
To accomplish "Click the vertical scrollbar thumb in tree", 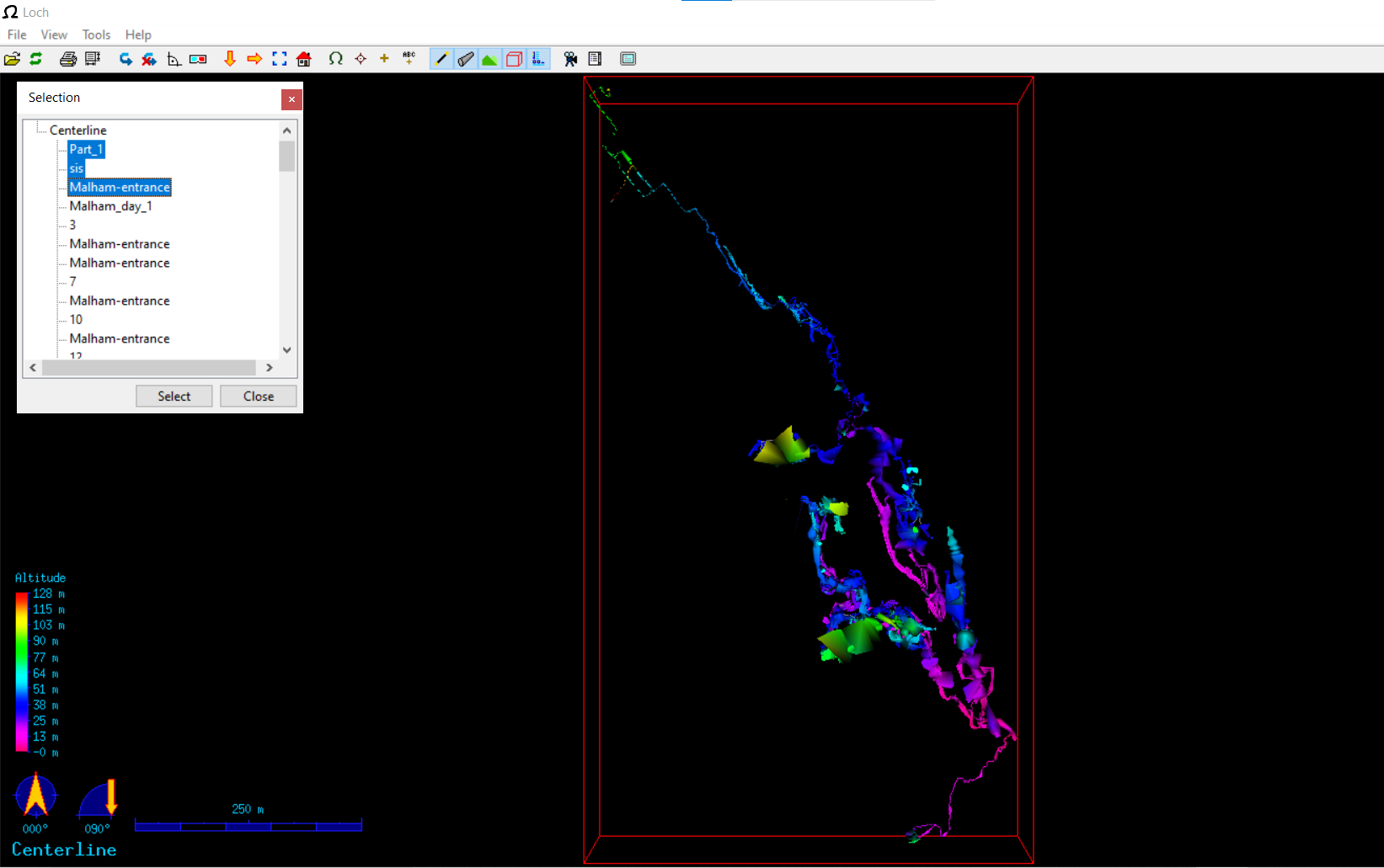I will [x=287, y=156].
